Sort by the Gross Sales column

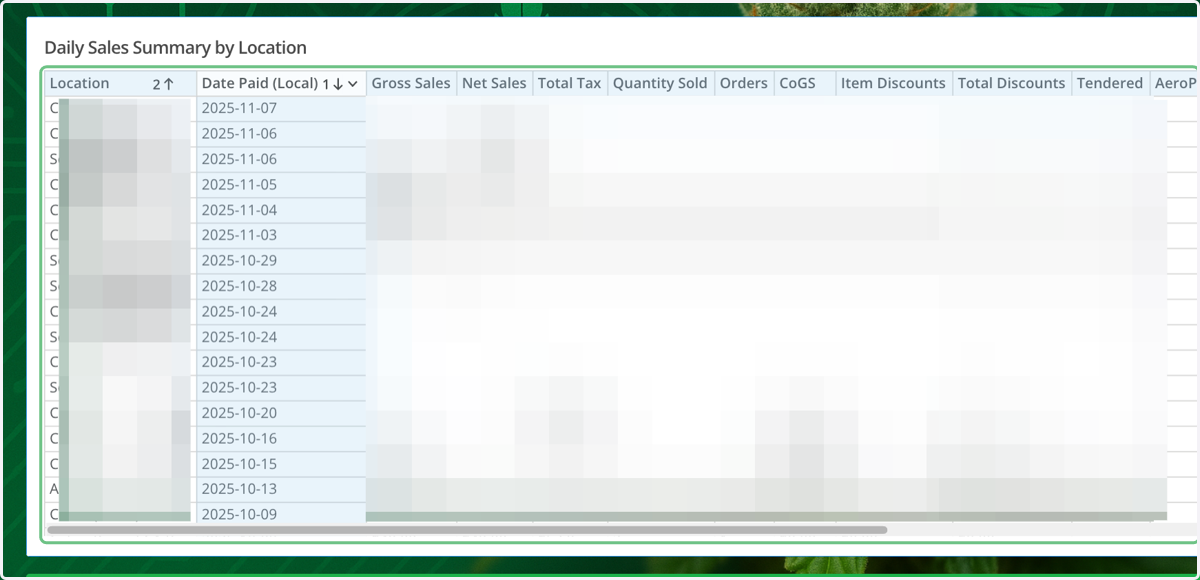tap(411, 83)
